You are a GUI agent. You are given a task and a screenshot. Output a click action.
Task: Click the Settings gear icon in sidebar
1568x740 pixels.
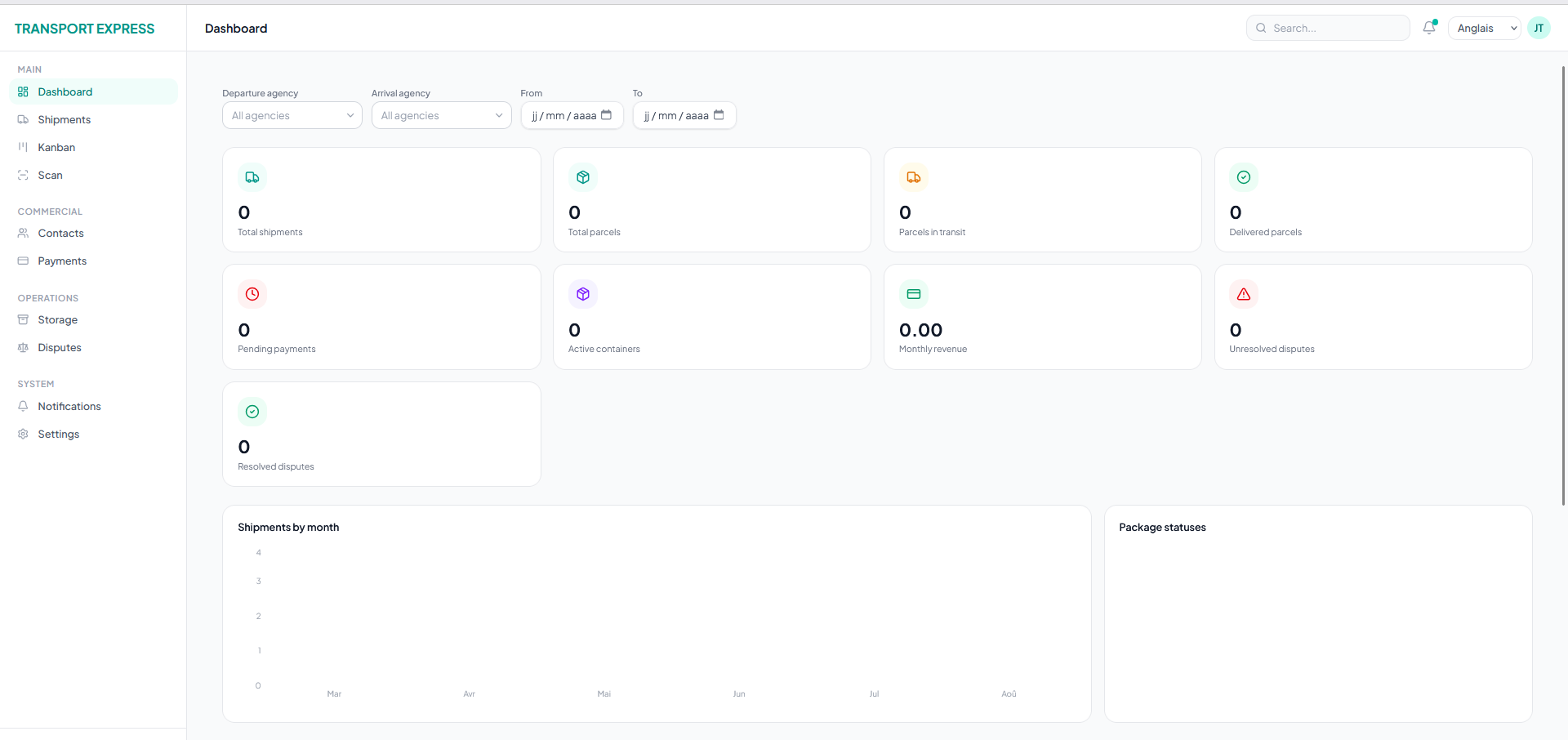point(23,434)
